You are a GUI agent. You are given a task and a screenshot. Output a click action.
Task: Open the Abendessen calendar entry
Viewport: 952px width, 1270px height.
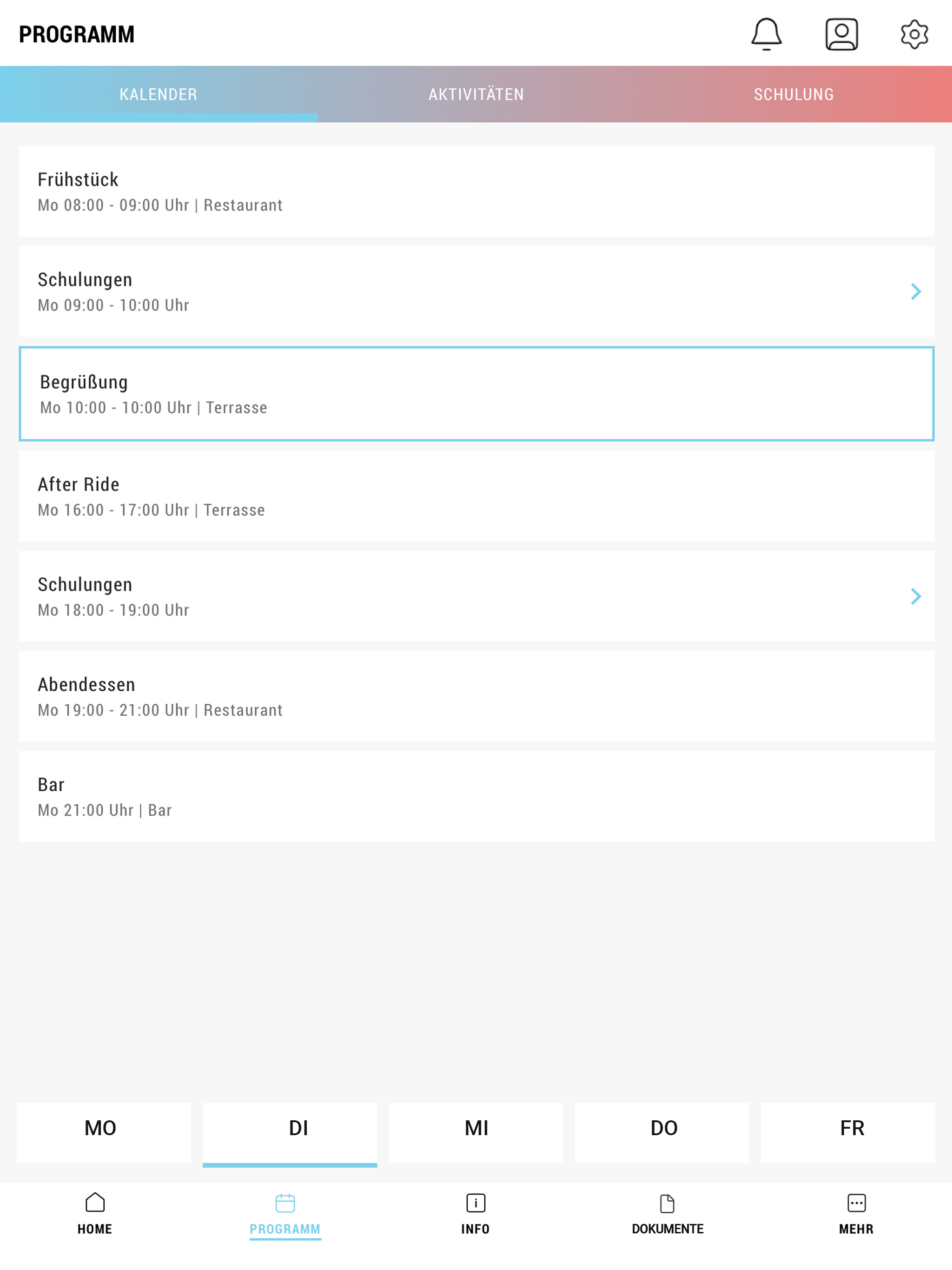[476, 696]
